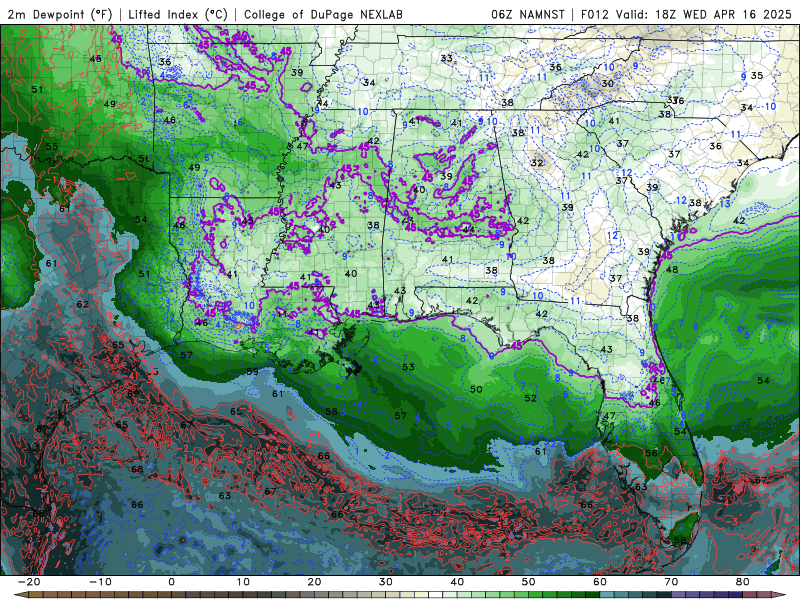Click the '59' dewpoint value near the coast

(x=253, y=371)
